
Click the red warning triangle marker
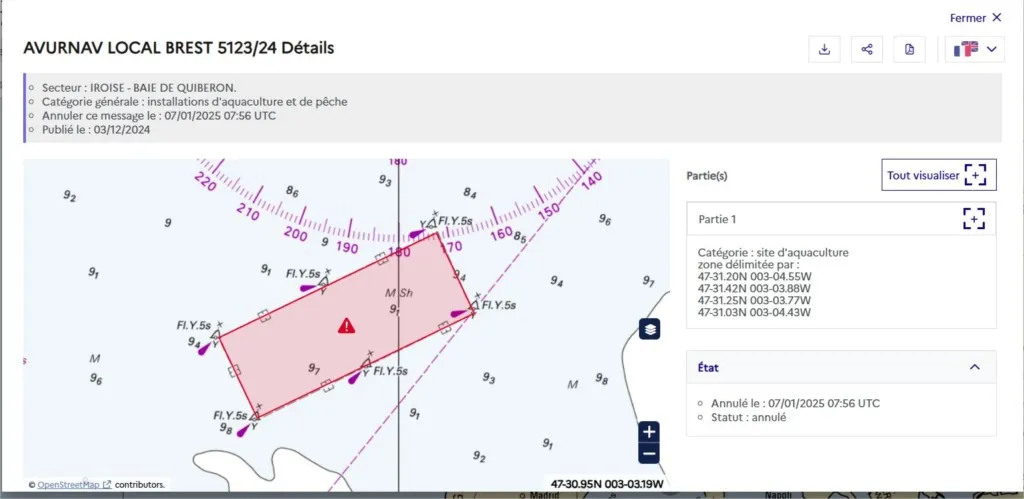tap(346, 325)
